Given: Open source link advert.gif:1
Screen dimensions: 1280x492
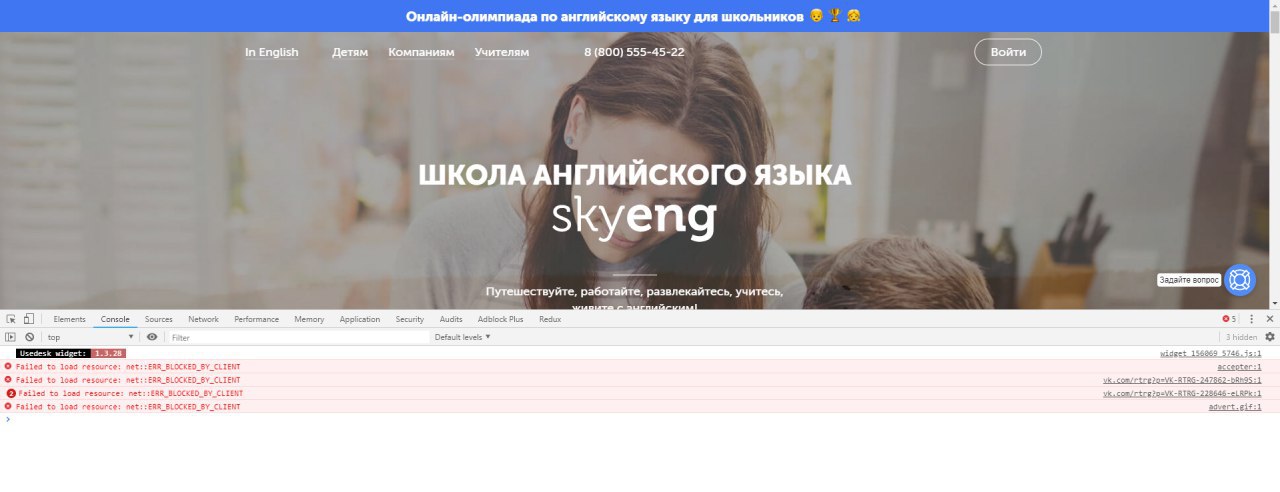Looking at the screenshot, I should (x=1235, y=407).
